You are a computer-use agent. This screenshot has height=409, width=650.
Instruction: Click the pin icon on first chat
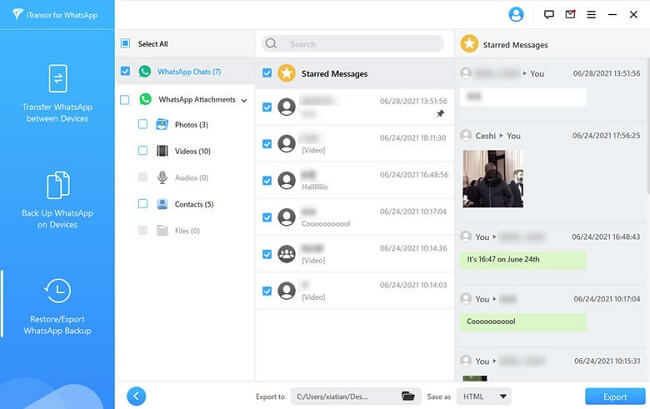pos(440,114)
